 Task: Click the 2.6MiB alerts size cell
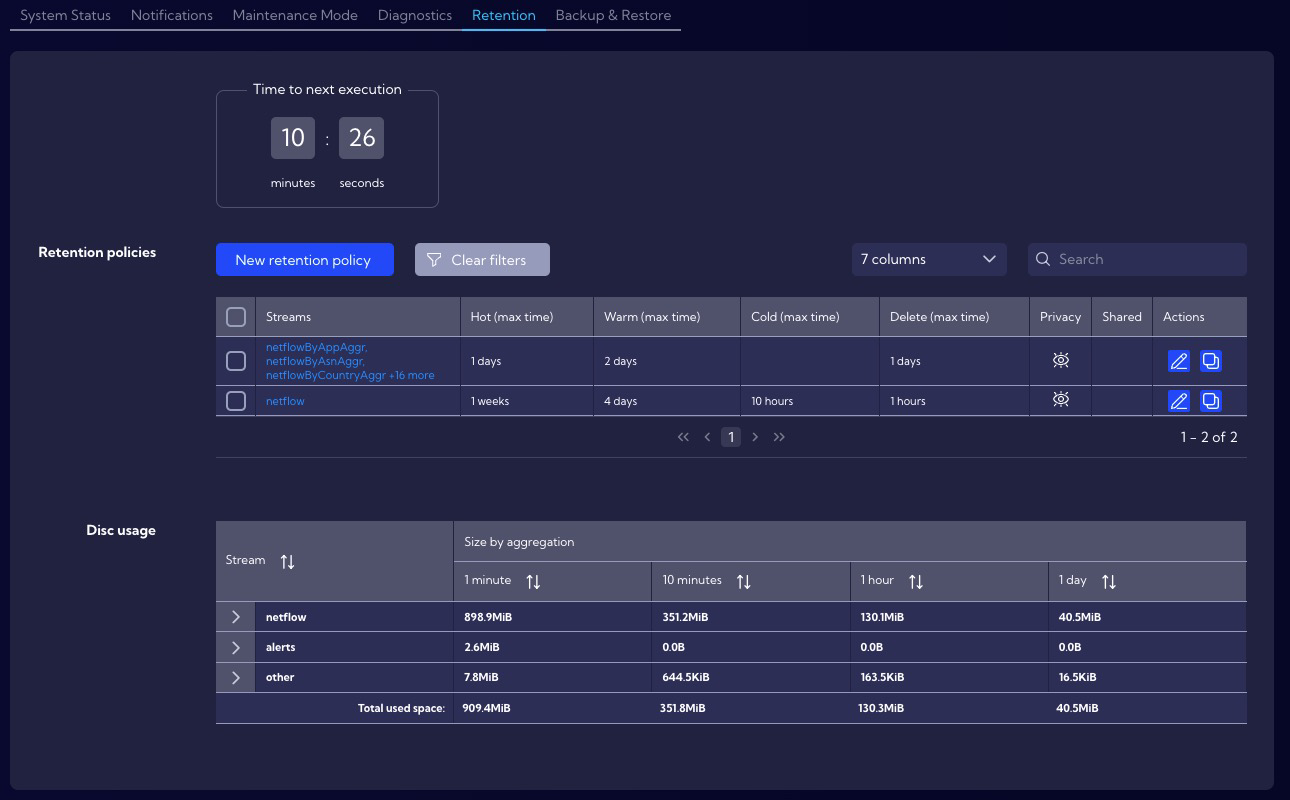[x=553, y=647]
